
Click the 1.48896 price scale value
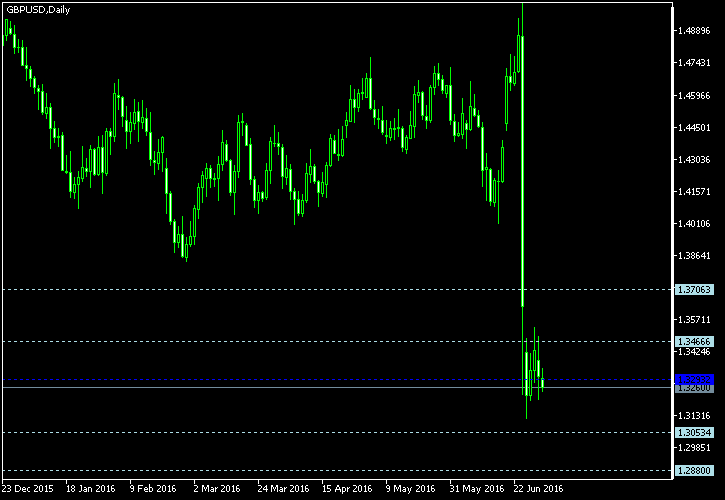tap(694, 31)
